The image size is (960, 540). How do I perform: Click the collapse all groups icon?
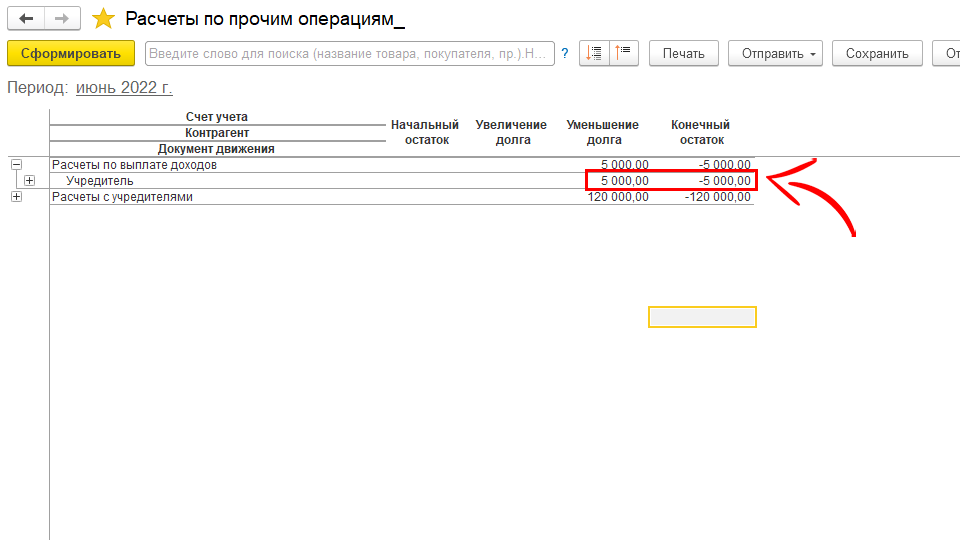(x=624, y=53)
